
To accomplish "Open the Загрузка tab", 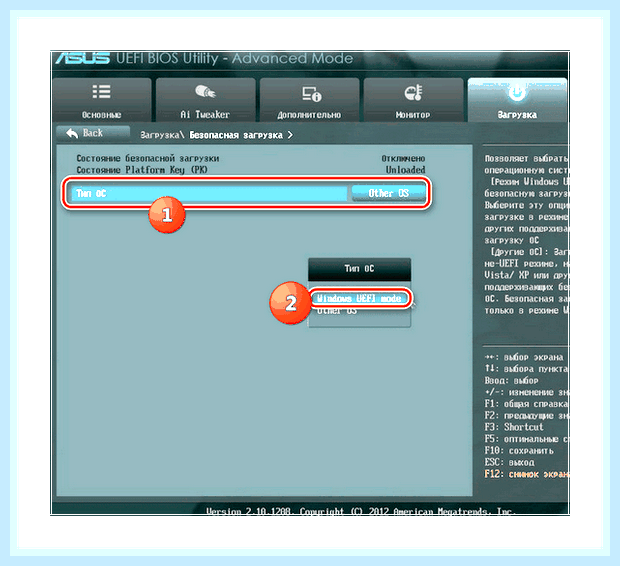I will coord(517,100).
